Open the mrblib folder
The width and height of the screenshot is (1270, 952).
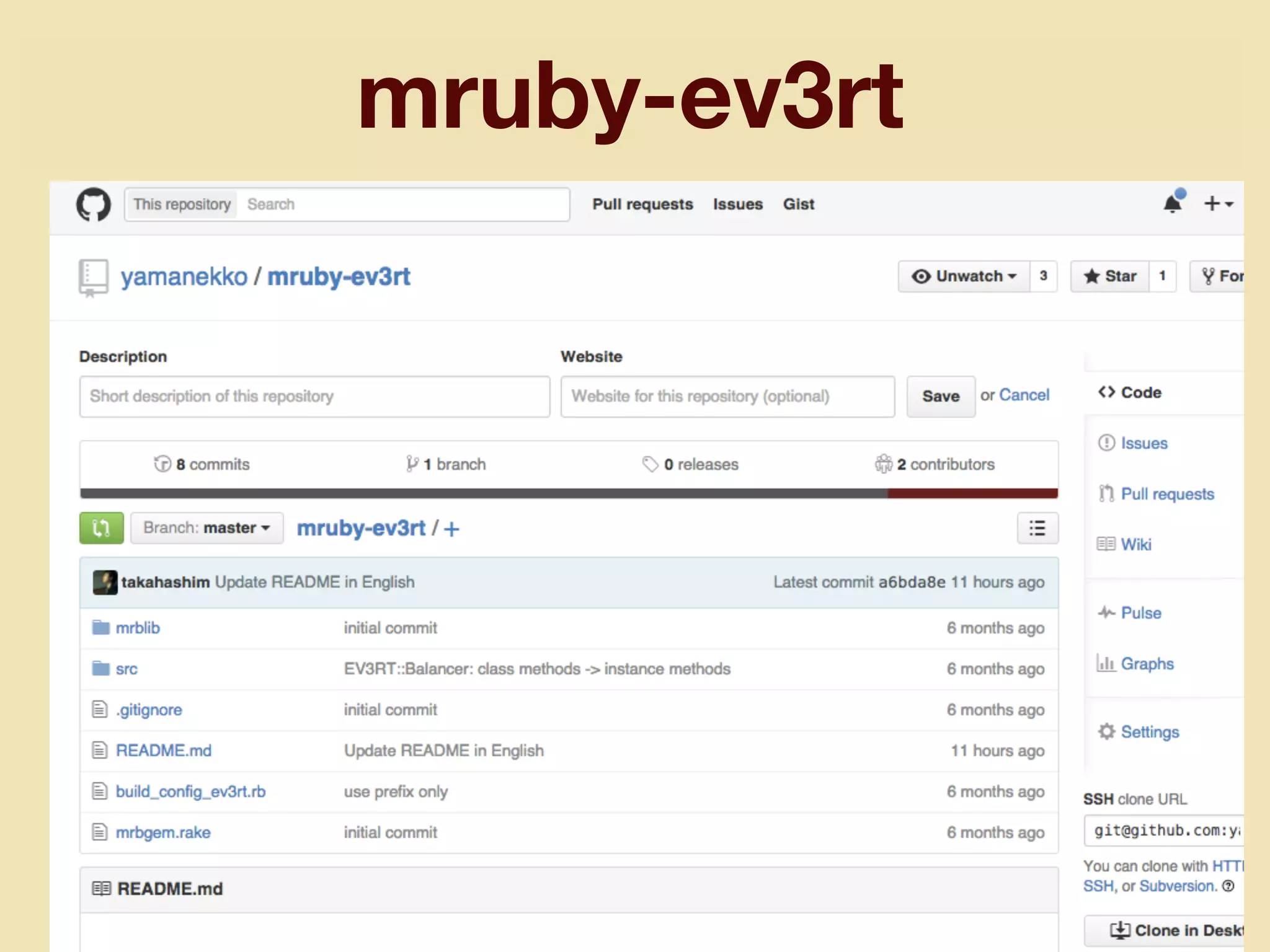click(138, 628)
